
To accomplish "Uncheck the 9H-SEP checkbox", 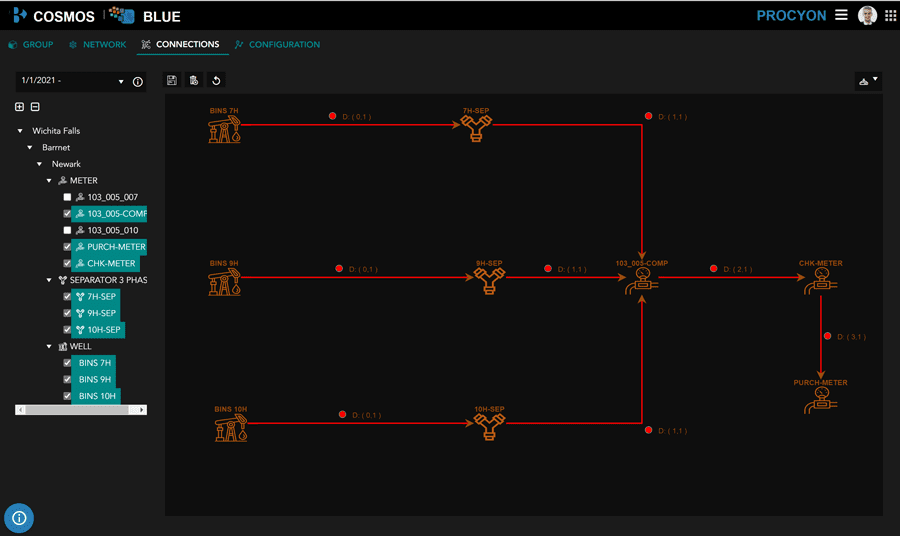I will 67,313.
